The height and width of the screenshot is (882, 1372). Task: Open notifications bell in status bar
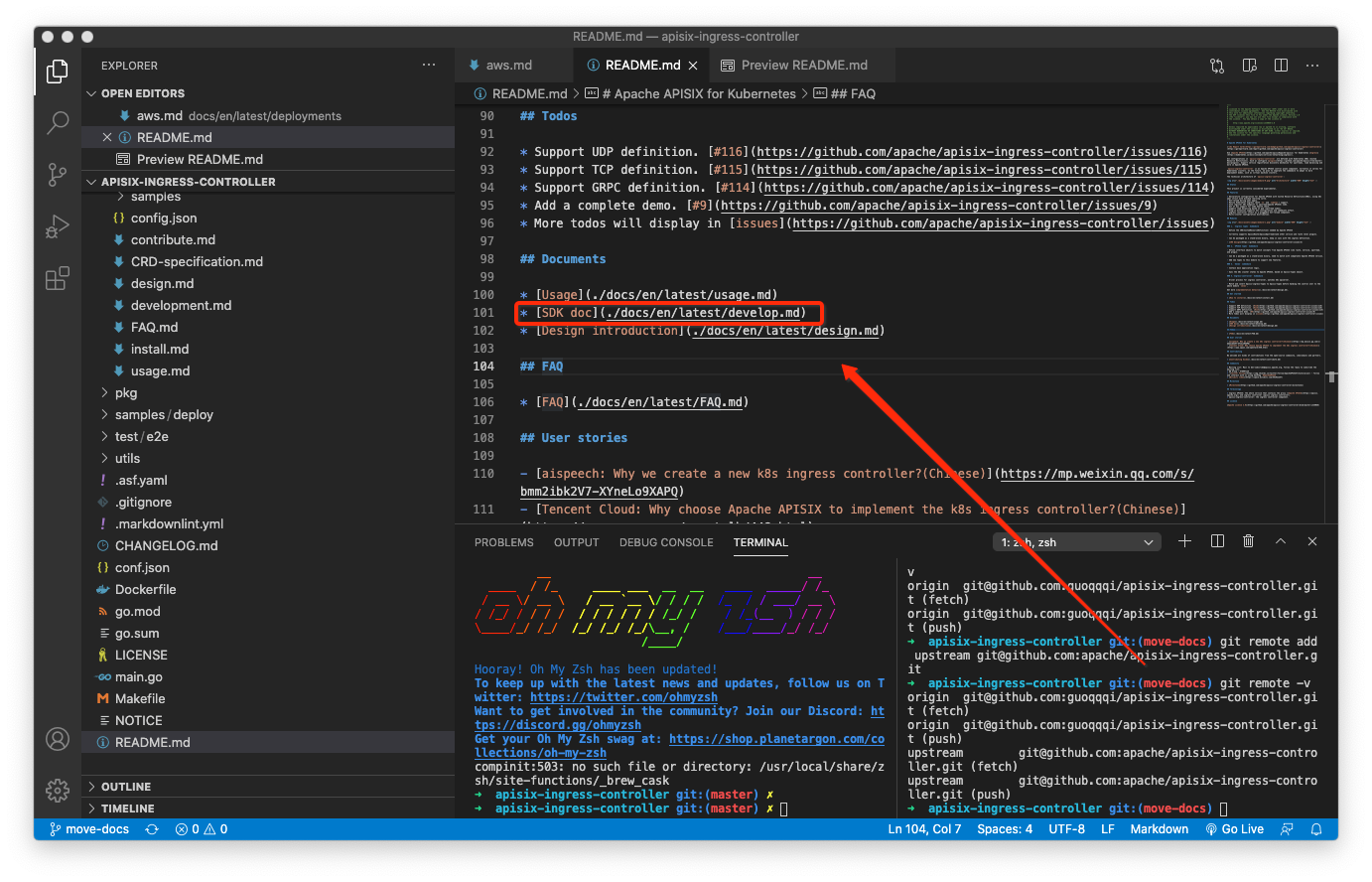tap(1316, 829)
